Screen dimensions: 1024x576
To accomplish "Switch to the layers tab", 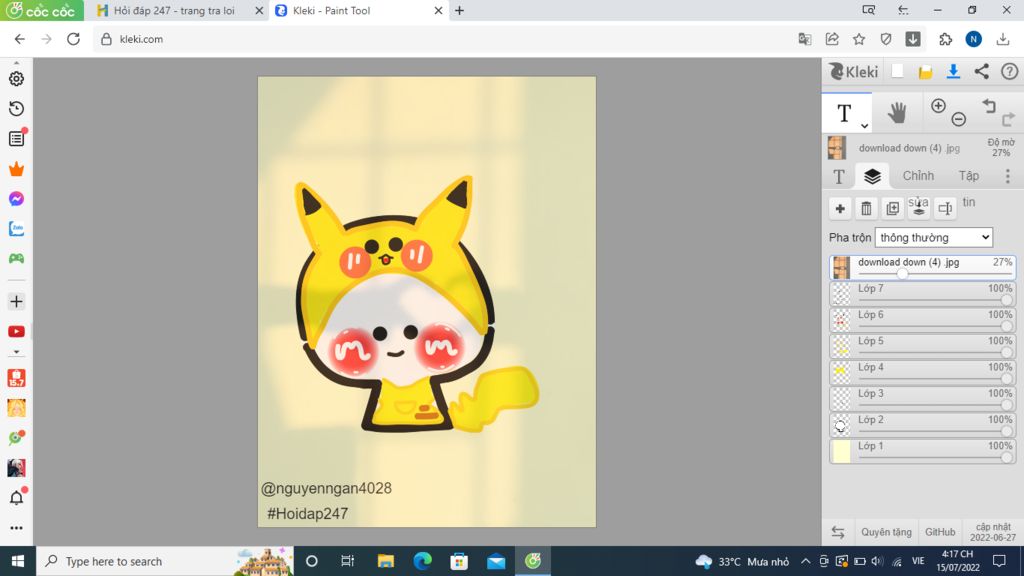I will (872, 176).
